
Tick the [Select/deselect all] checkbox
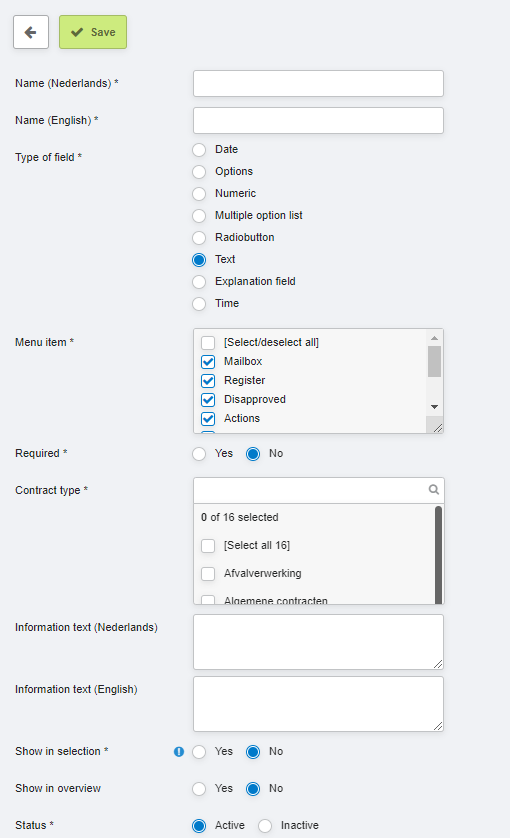click(x=208, y=343)
